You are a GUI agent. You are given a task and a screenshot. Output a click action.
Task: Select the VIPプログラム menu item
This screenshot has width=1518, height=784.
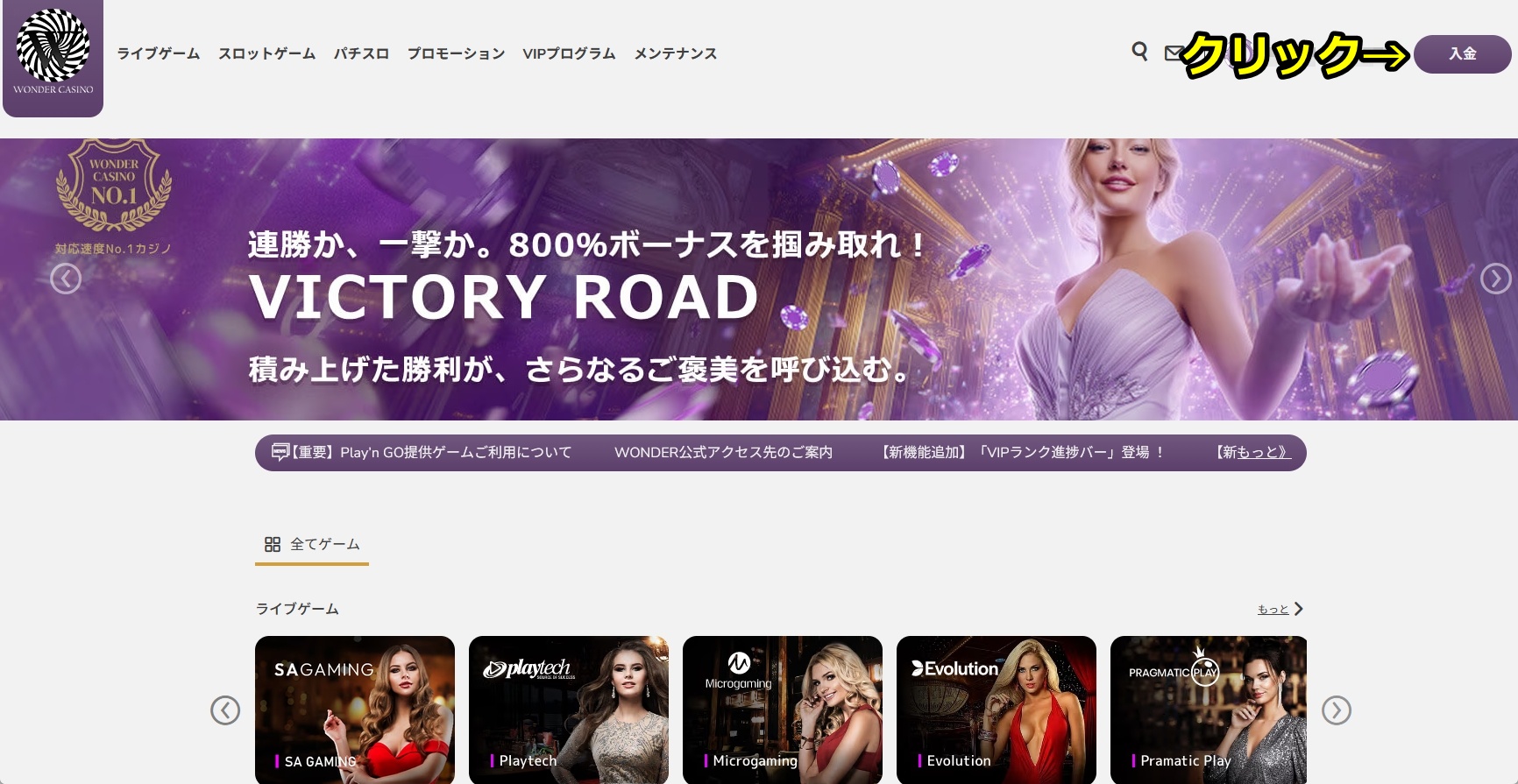tap(569, 53)
